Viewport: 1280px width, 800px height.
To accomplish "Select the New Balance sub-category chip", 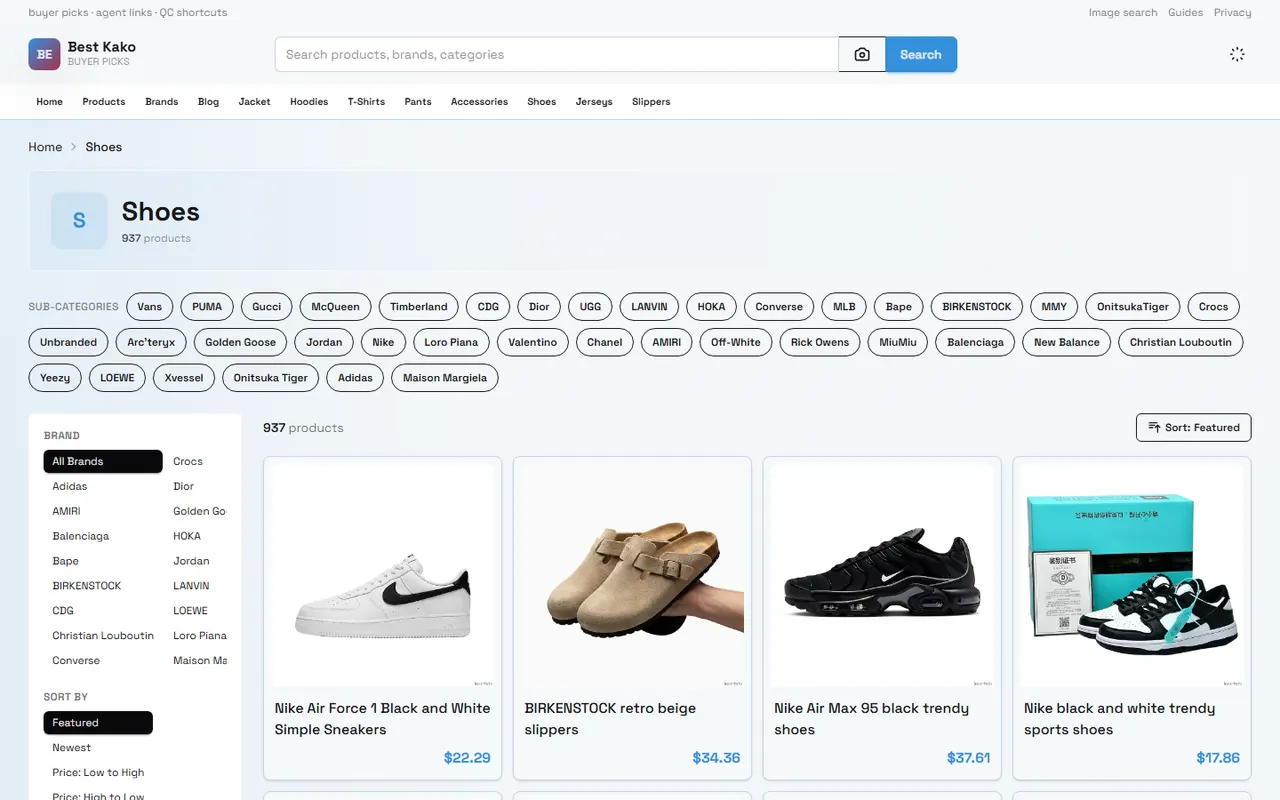I will (x=1067, y=342).
